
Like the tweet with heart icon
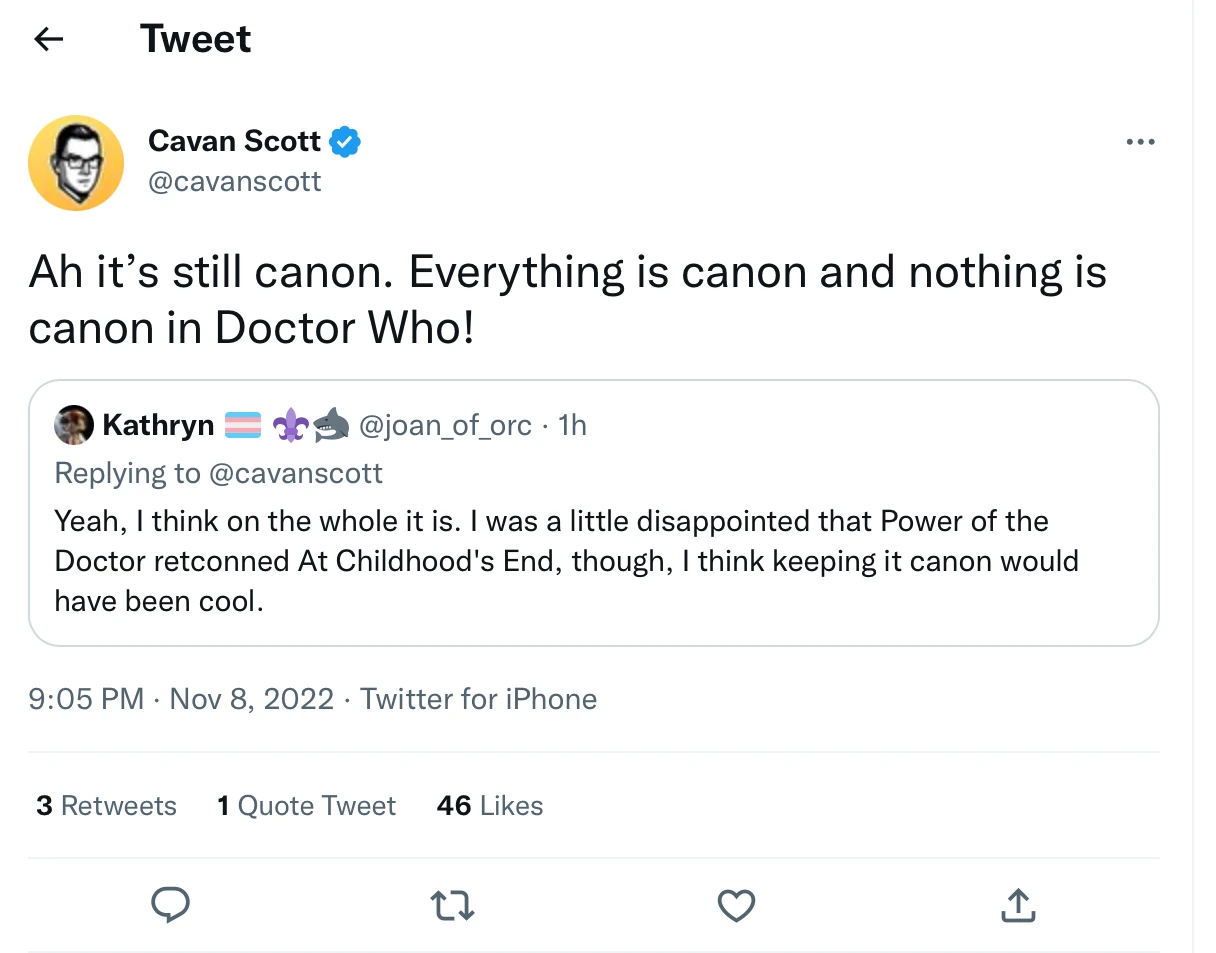(x=736, y=906)
